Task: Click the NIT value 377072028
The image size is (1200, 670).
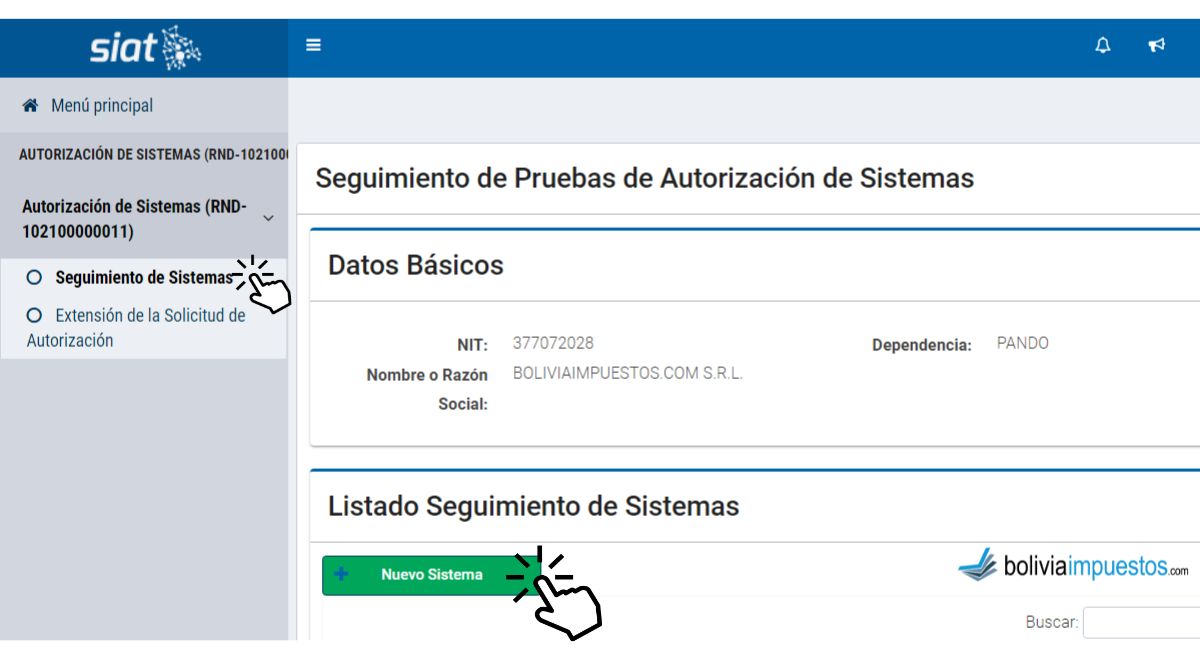Action: tap(553, 343)
